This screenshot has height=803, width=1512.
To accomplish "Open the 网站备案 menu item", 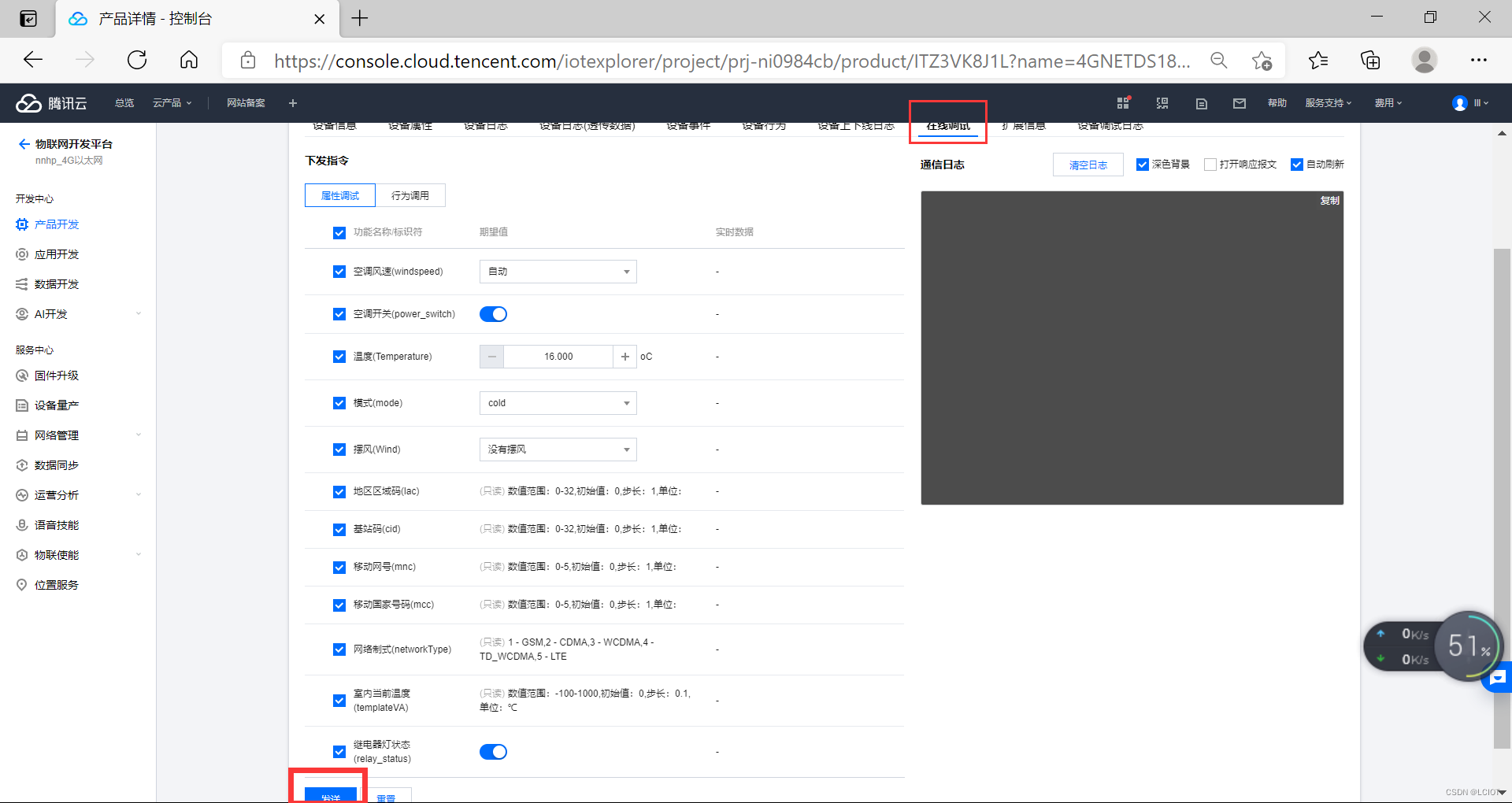I will pyautogui.click(x=246, y=103).
